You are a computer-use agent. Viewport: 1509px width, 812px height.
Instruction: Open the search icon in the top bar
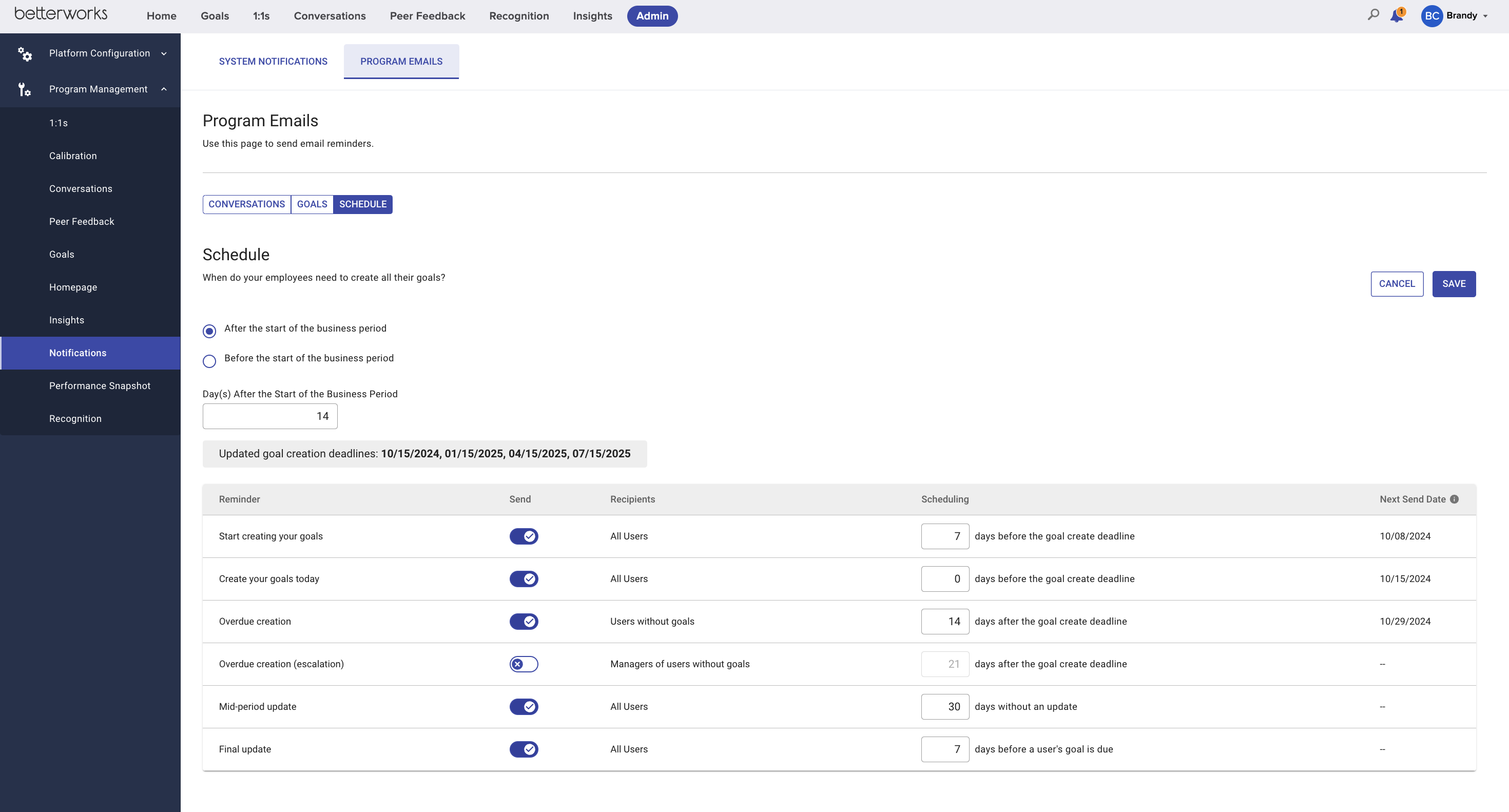click(1373, 16)
